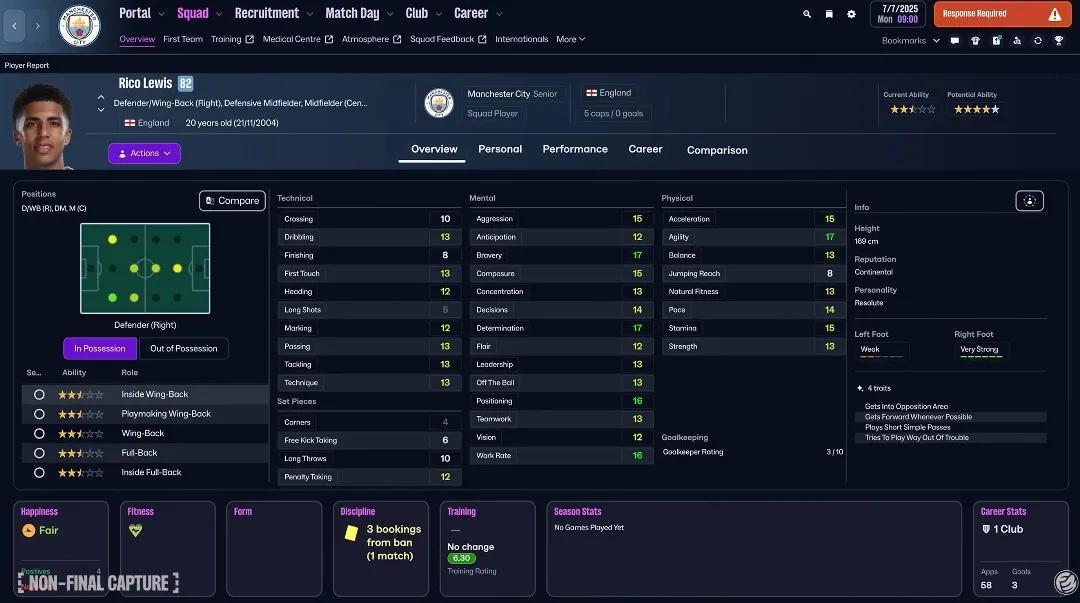Select the Inside Wing-Back role radio
The height and width of the screenshot is (603, 1080).
pos(40,394)
